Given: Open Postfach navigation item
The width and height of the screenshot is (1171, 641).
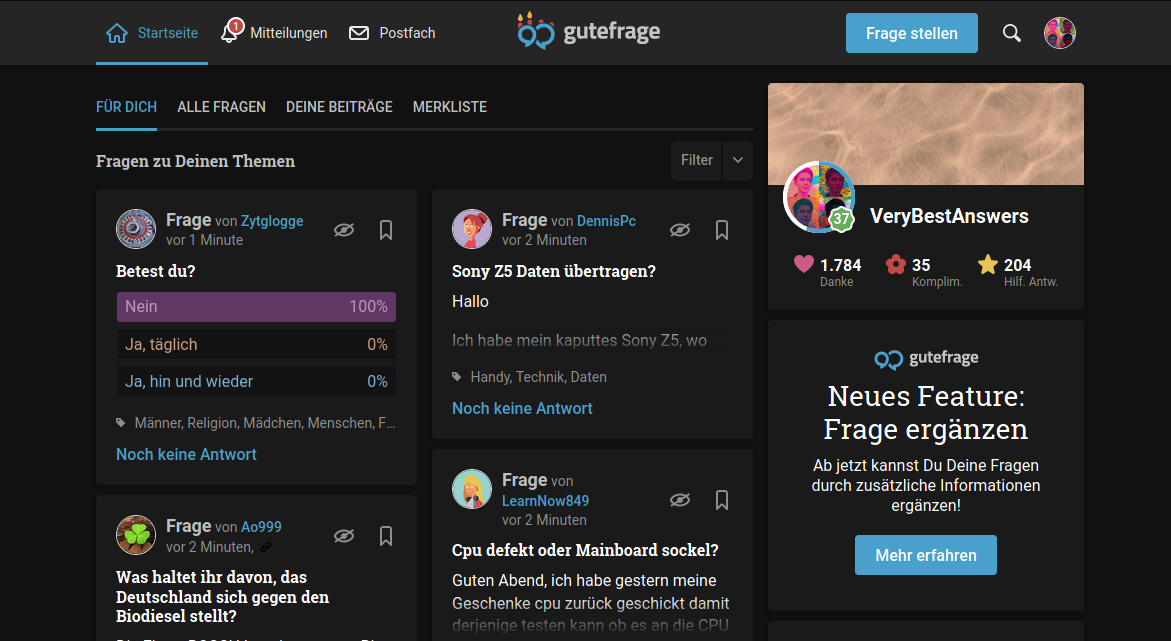Looking at the screenshot, I should click(392, 33).
